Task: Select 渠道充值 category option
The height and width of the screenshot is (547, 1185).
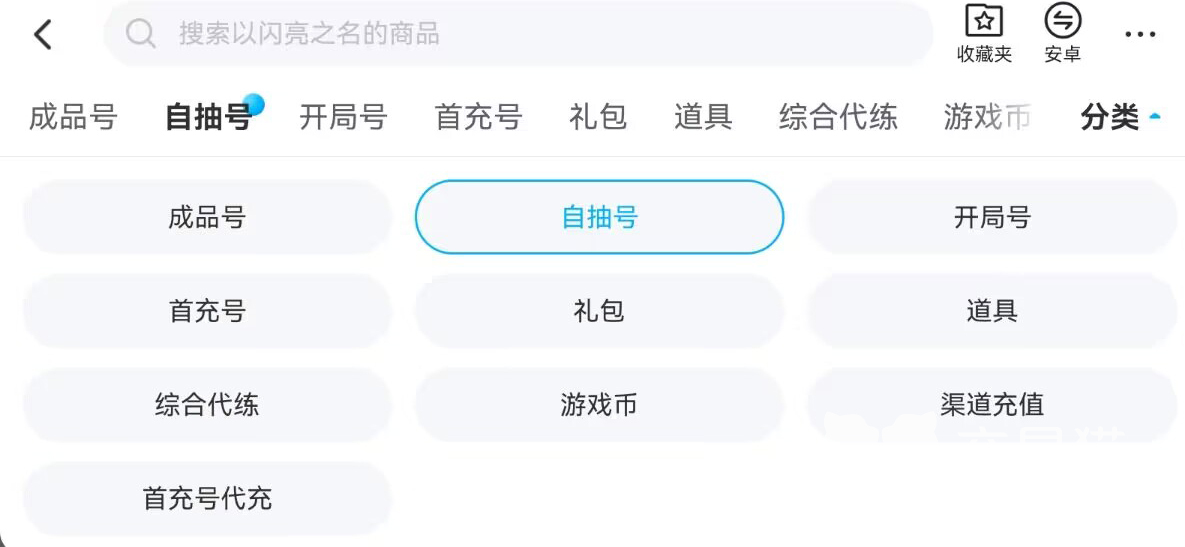Action: click(x=991, y=405)
